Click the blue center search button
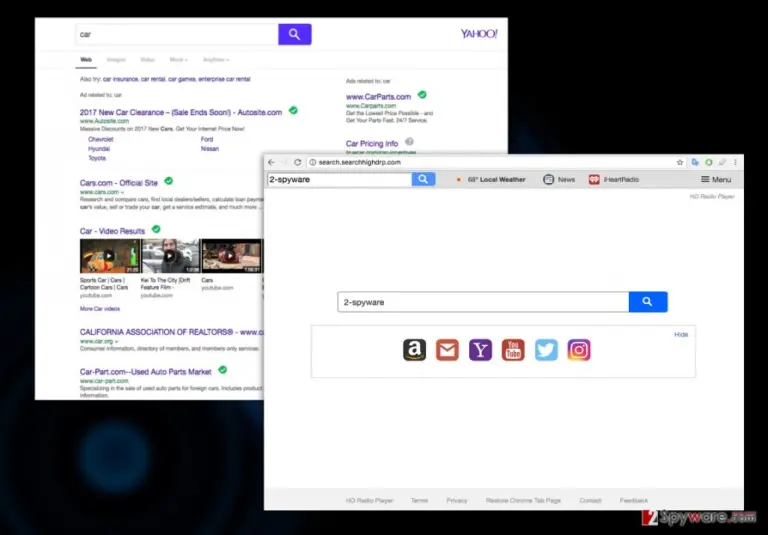The width and height of the screenshot is (768, 535). point(648,302)
